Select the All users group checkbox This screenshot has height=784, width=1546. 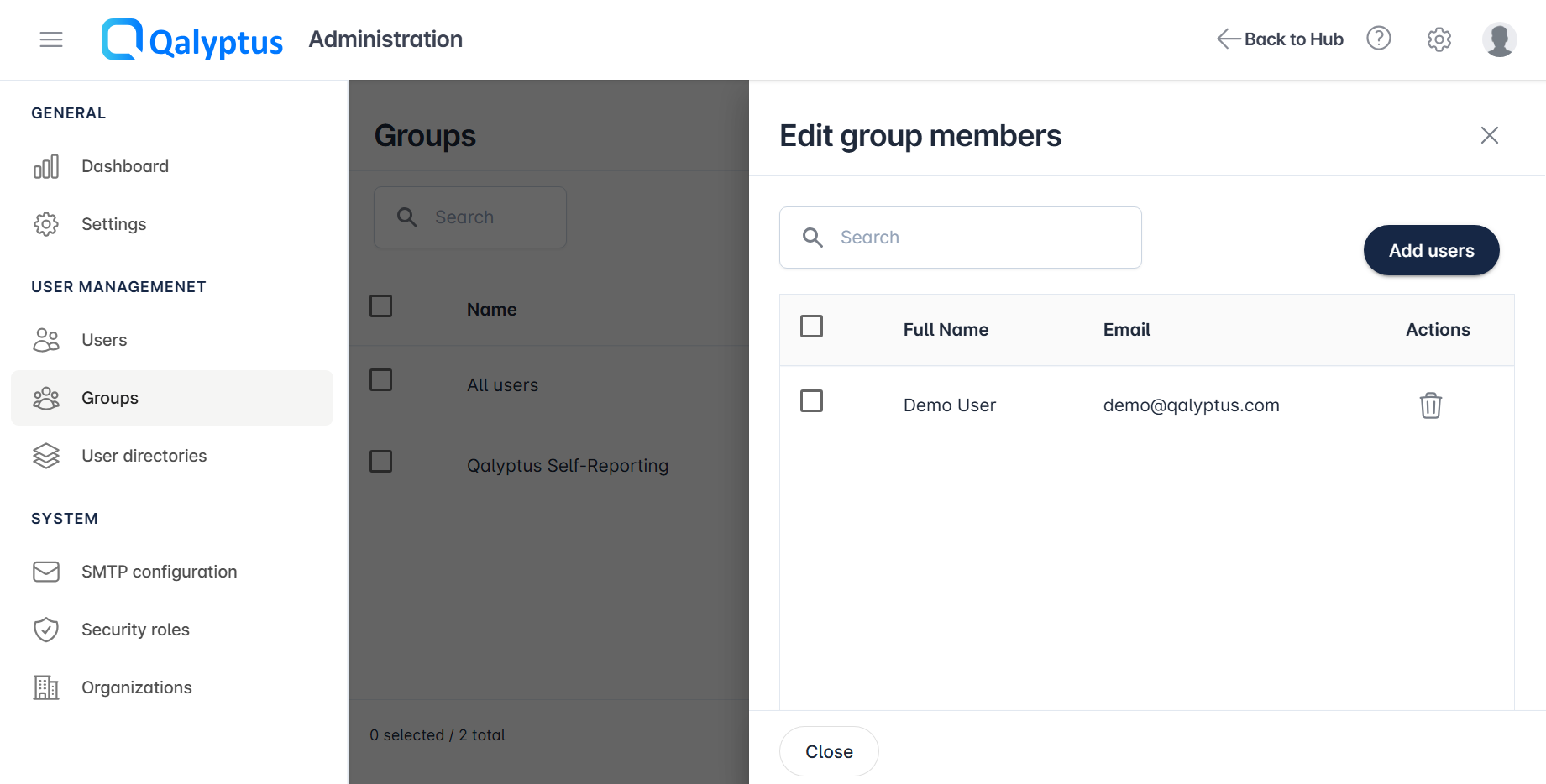pyautogui.click(x=380, y=379)
